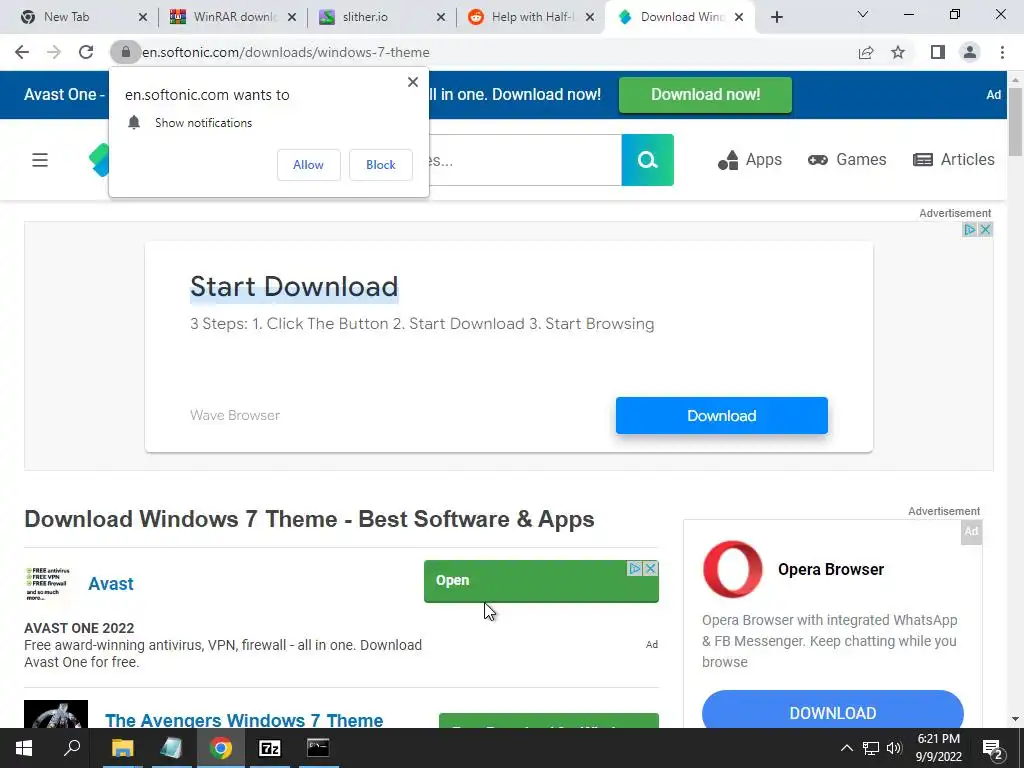
Task: Click the green Download now! Avast banner button
Action: point(705,95)
